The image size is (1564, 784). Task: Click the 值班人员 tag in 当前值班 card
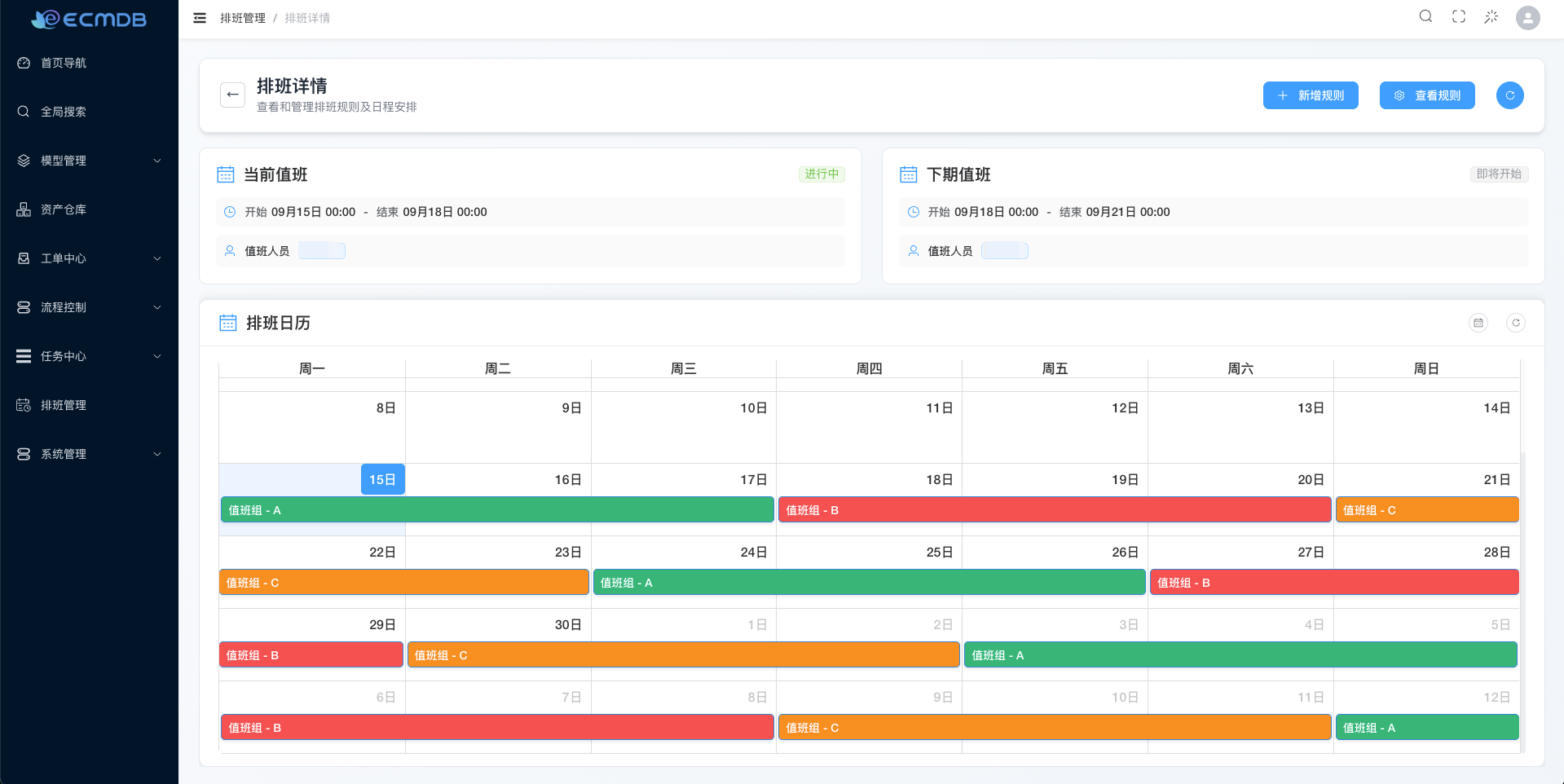coord(322,251)
